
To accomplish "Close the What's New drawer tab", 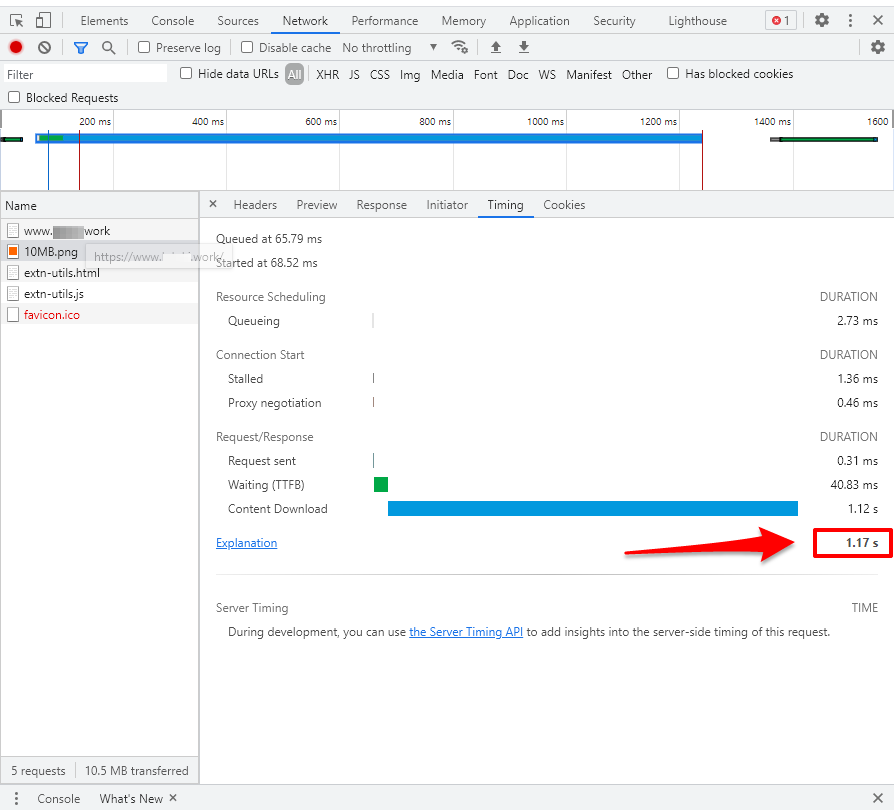I will (173, 797).
